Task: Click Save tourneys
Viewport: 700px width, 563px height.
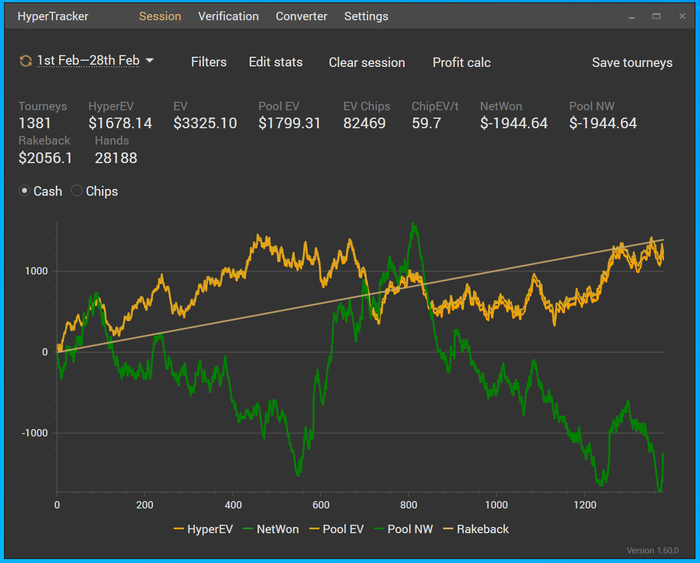Action: coord(632,63)
